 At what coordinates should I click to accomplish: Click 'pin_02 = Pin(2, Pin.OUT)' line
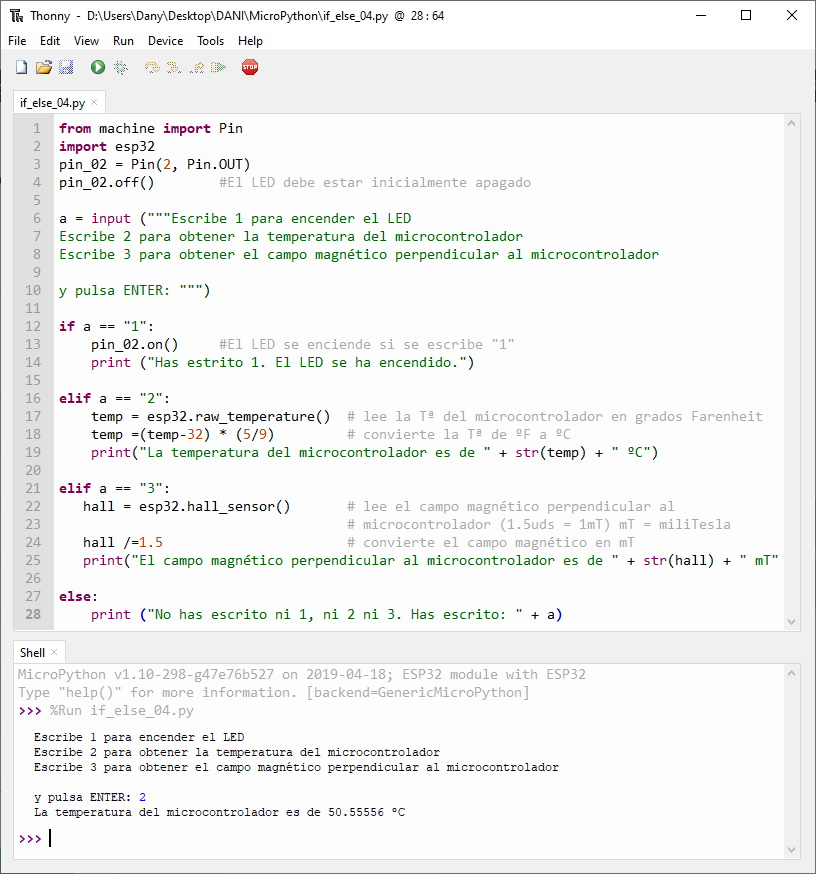[x=155, y=164]
